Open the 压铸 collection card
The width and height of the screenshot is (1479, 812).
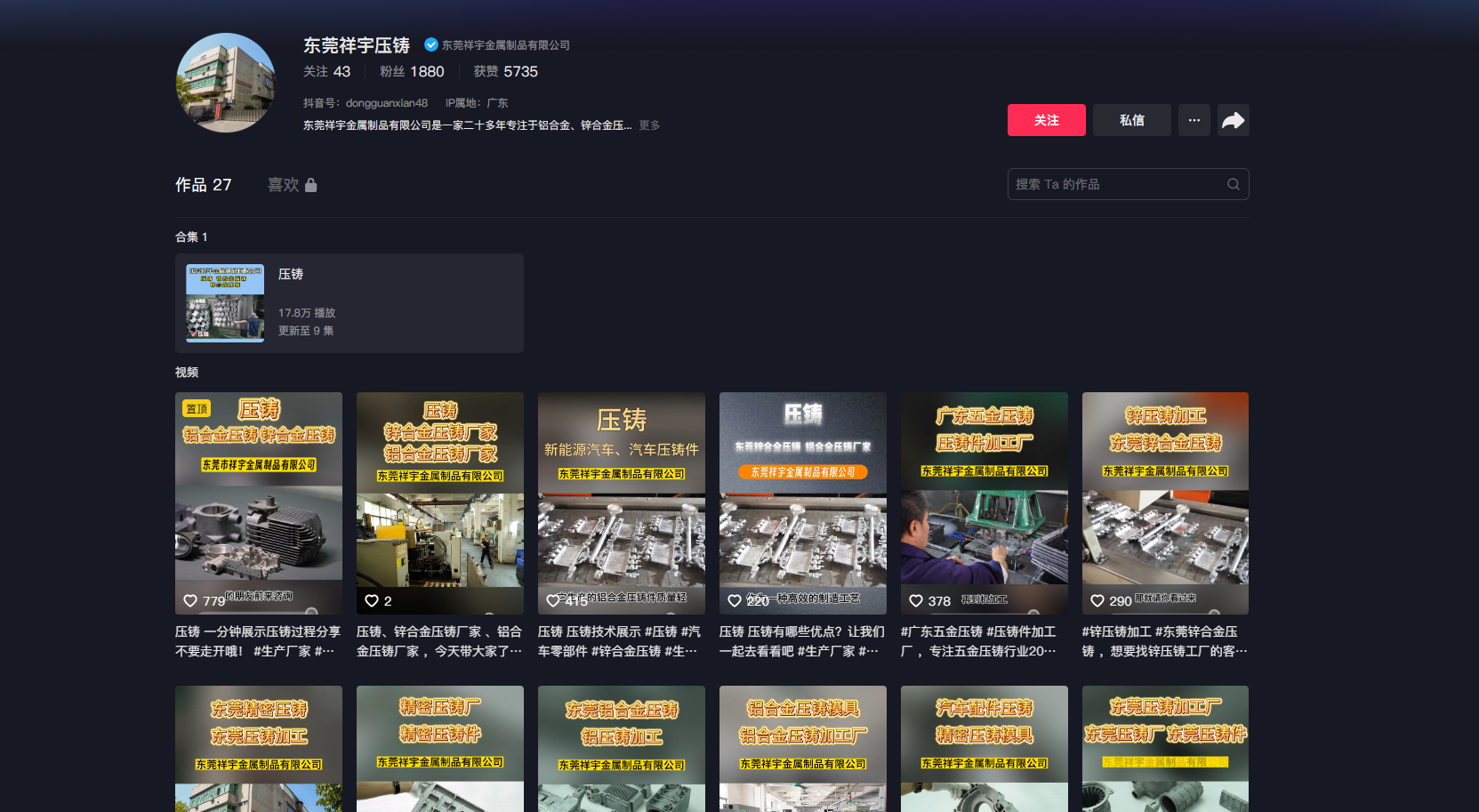pos(349,303)
